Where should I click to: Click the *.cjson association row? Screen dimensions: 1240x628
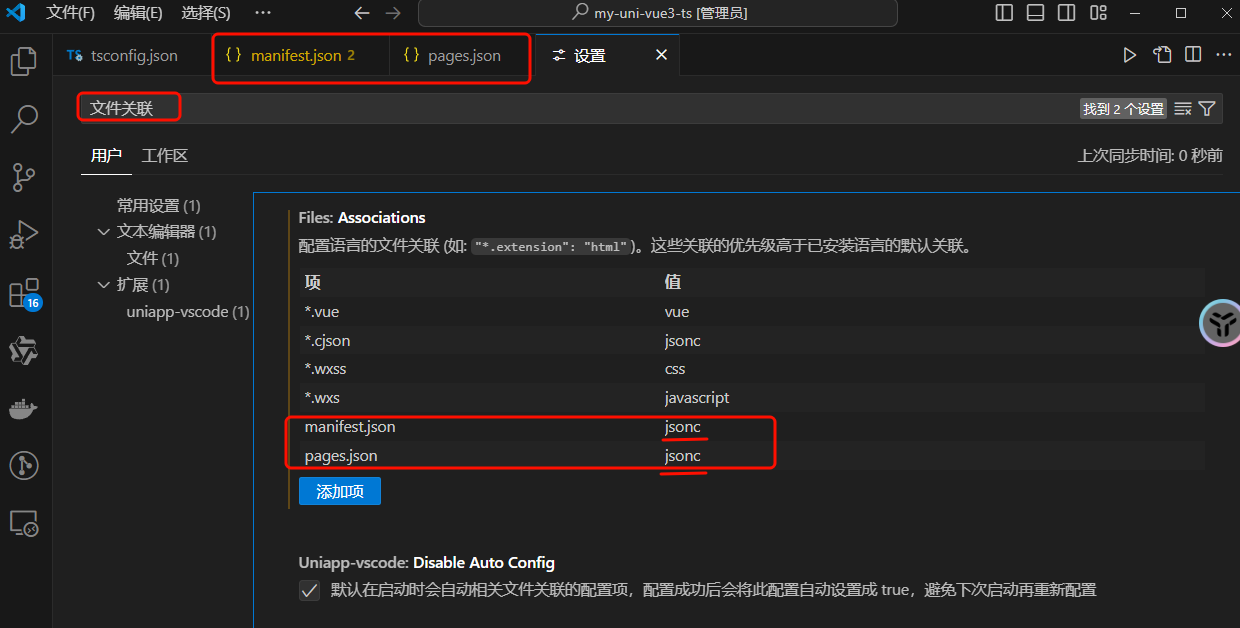(x=752, y=341)
